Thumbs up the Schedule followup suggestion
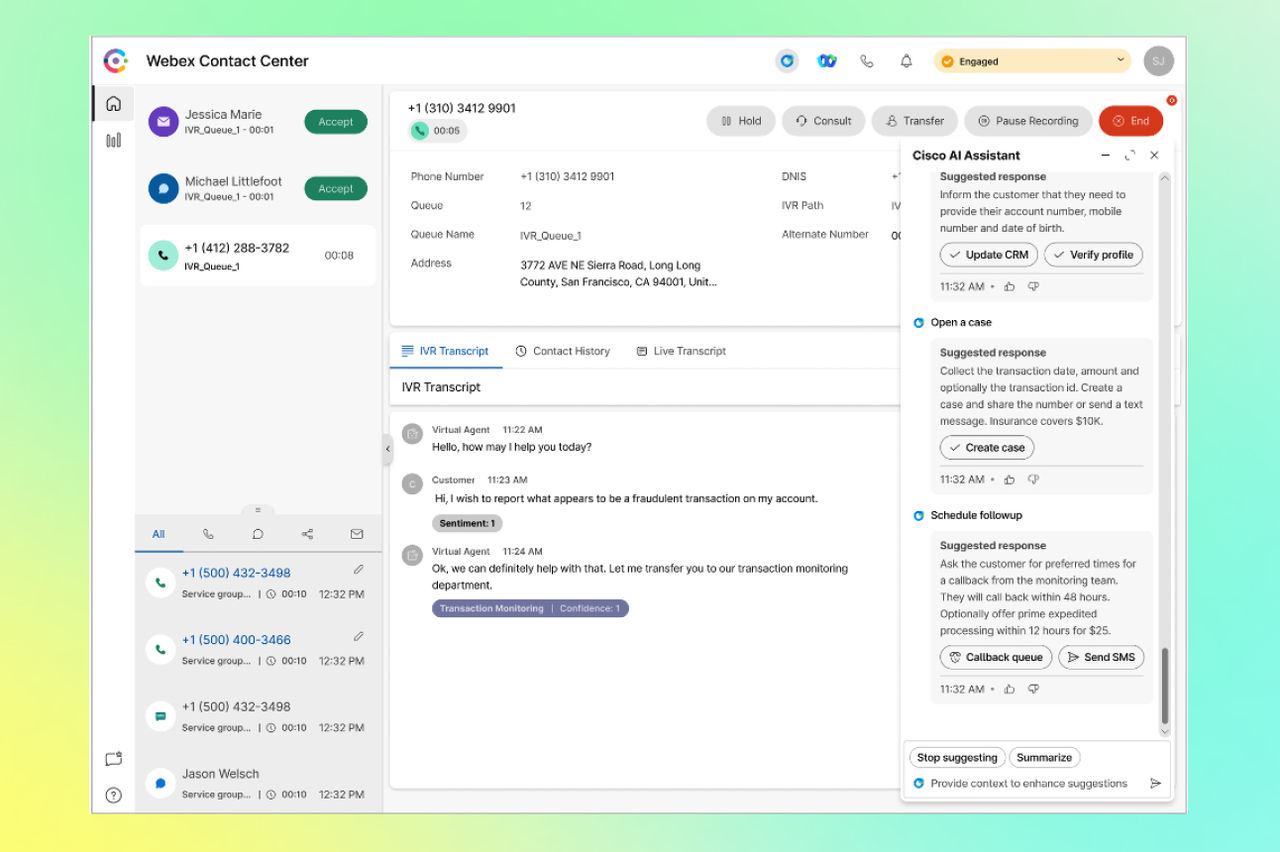Viewport: 1280px width, 852px height. pyautogui.click(x=1009, y=689)
